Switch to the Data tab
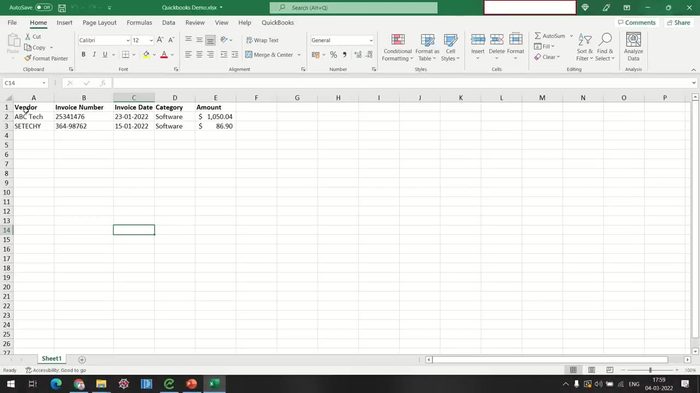The image size is (700, 393). click(168, 22)
